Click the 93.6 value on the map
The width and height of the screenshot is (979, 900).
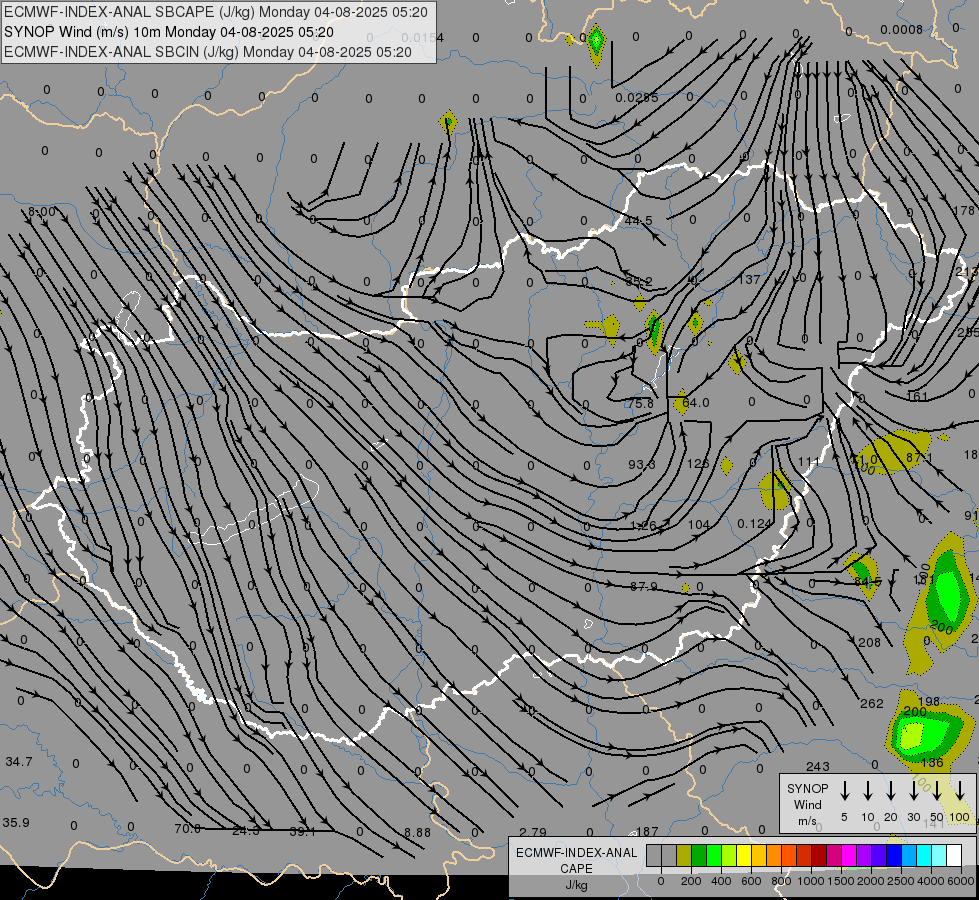[x=642, y=465]
